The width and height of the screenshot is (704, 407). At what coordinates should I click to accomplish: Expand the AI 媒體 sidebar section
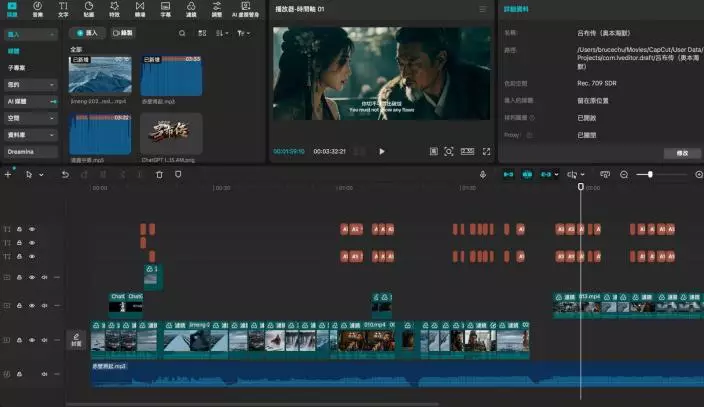point(31,102)
